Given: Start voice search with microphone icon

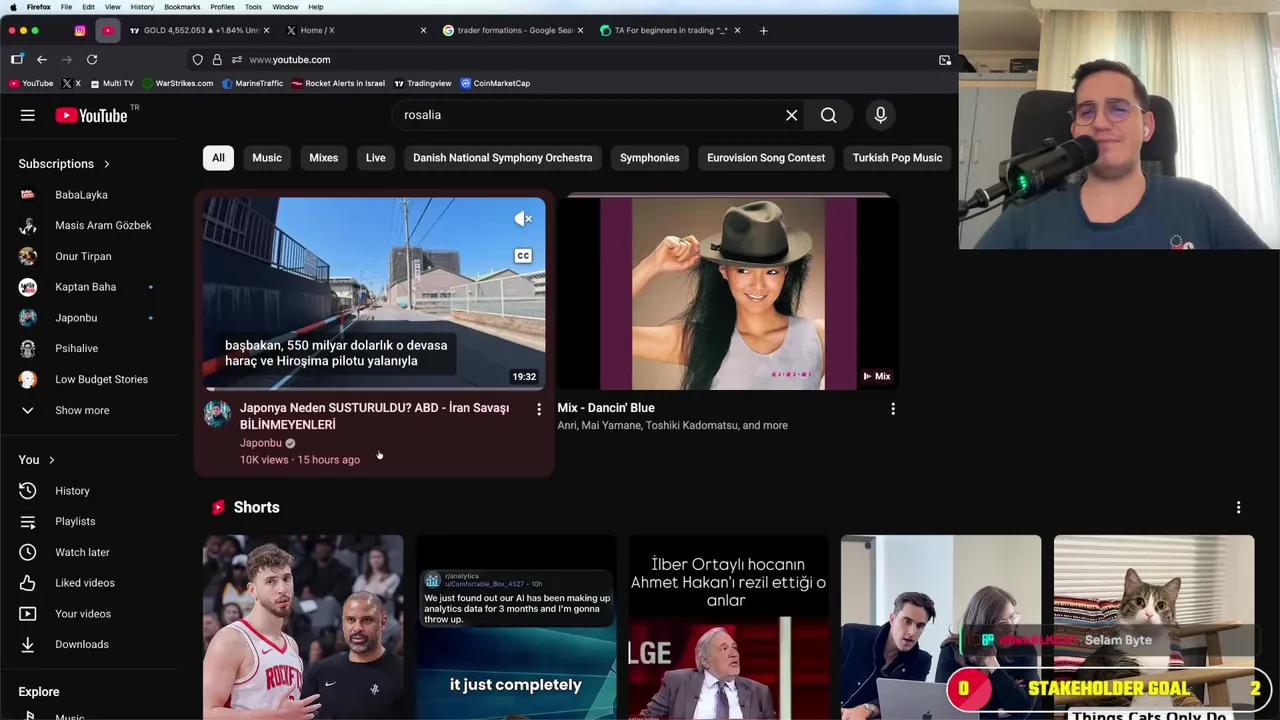Looking at the screenshot, I should (x=880, y=115).
